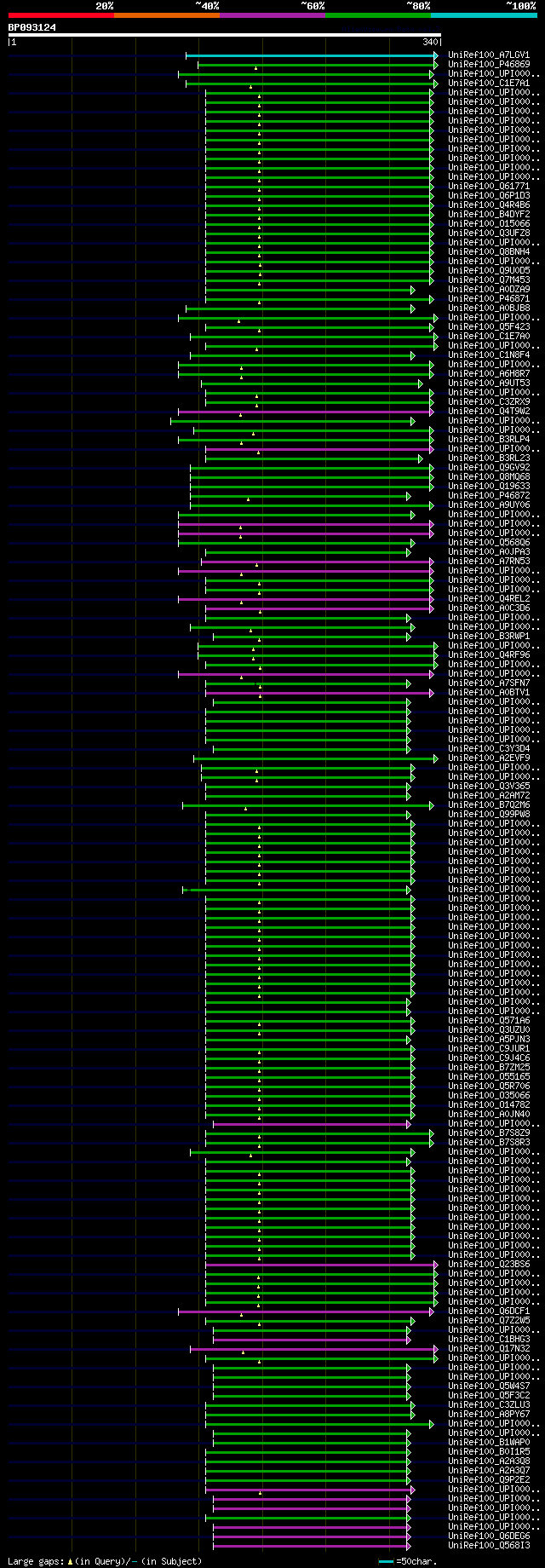545x1568 pixels.
Task: Open hit UniRef100_Q8BNH4
Action: point(489,252)
